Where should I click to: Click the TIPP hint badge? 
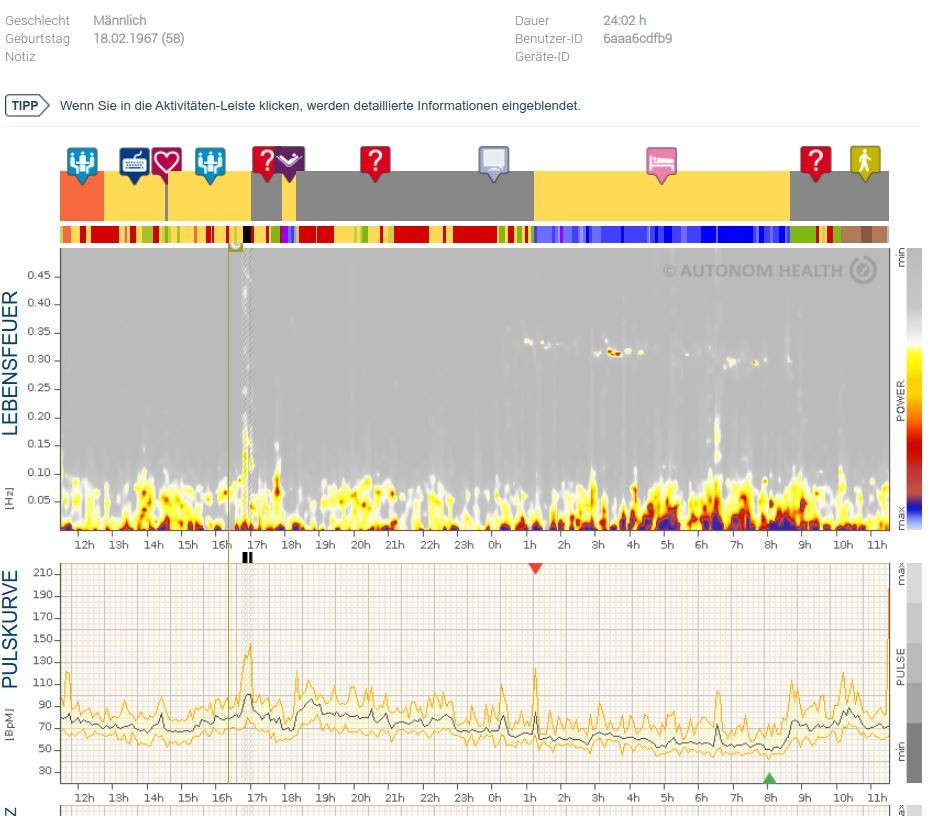point(26,105)
